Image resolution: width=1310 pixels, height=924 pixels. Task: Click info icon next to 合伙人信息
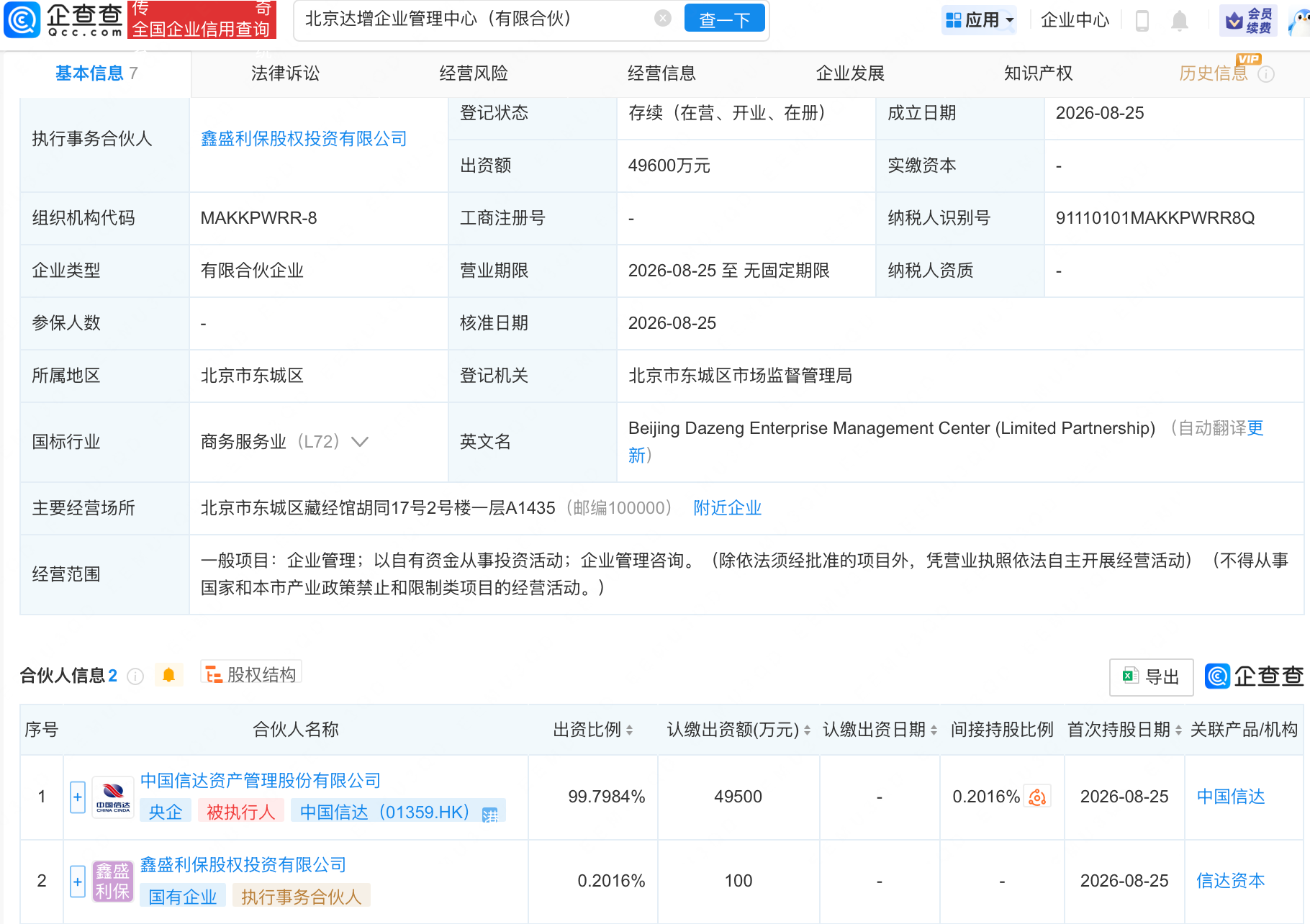pos(135,676)
